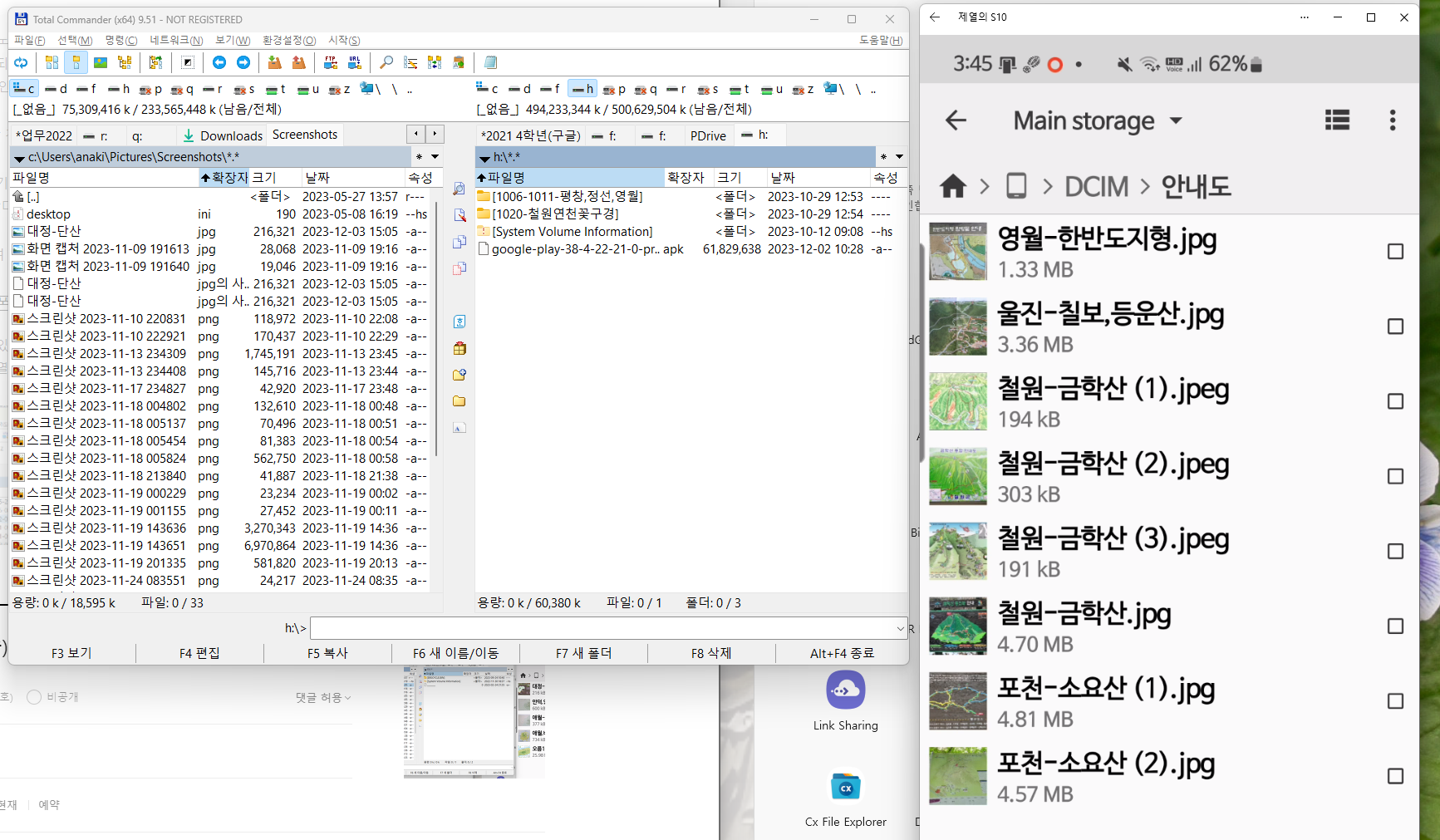
Task: Switch list view icon in phone file manager
Action: (x=1337, y=120)
